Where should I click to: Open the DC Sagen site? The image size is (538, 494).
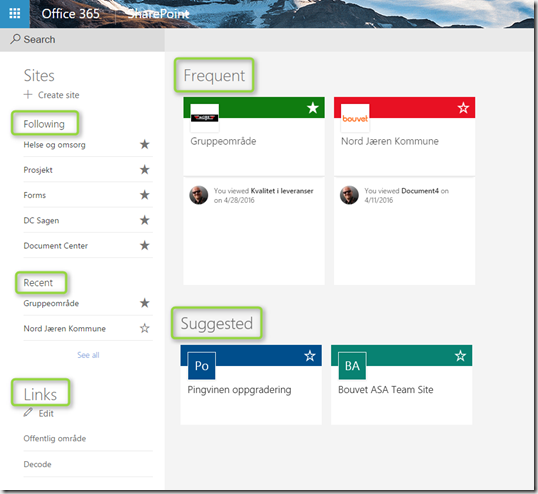click(x=41, y=220)
